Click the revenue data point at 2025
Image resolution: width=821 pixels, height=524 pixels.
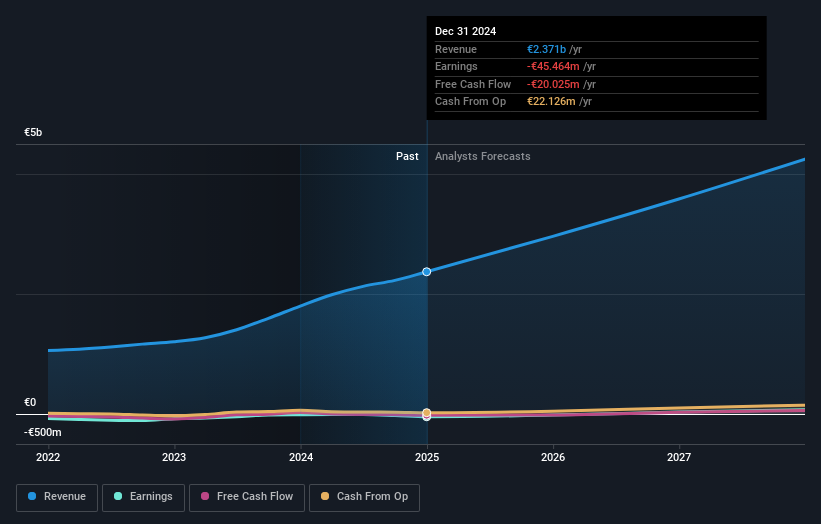pos(427,272)
